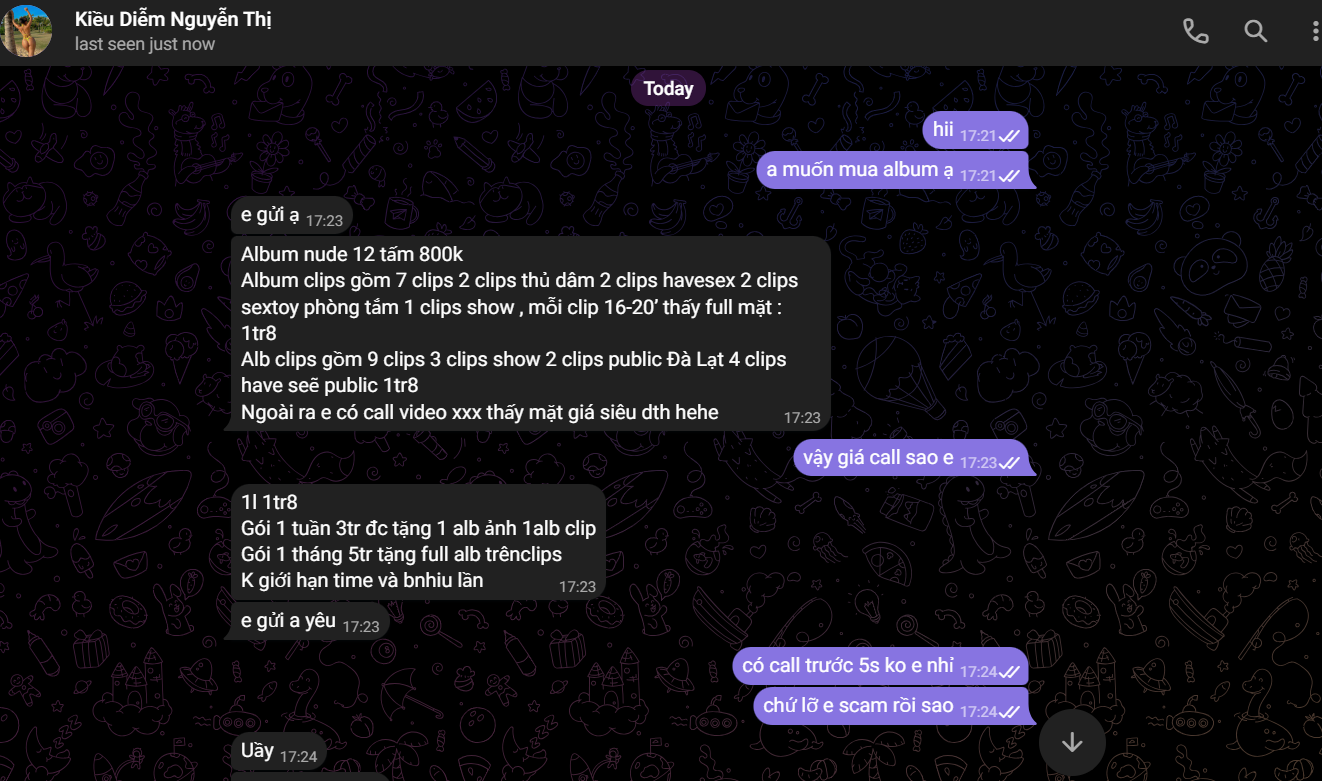Image resolution: width=1322 pixels, height=781 pixels.
Task: Click the 'last seen just now' status text
Action: tap(145, 44)
